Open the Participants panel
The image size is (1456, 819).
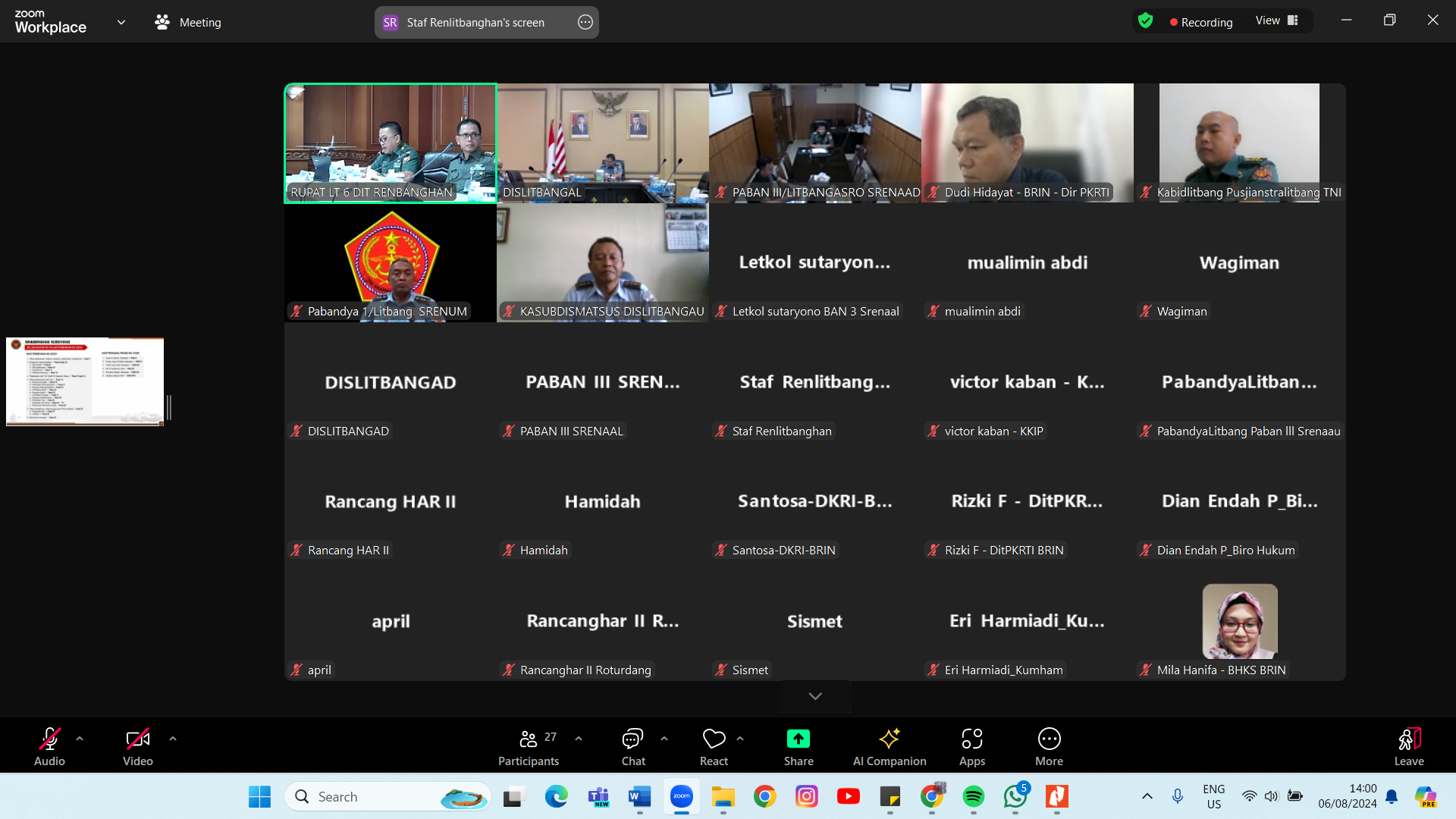(529, 747)
